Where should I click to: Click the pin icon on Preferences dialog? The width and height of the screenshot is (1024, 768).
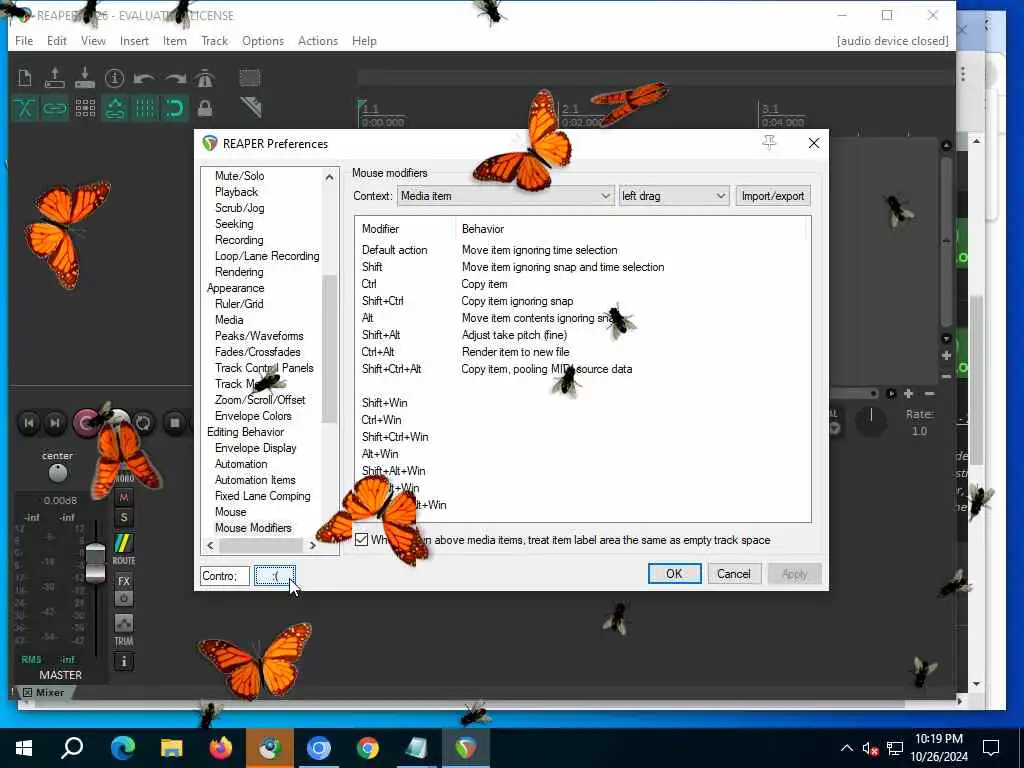pyautogui.click(x=769, y=142)
